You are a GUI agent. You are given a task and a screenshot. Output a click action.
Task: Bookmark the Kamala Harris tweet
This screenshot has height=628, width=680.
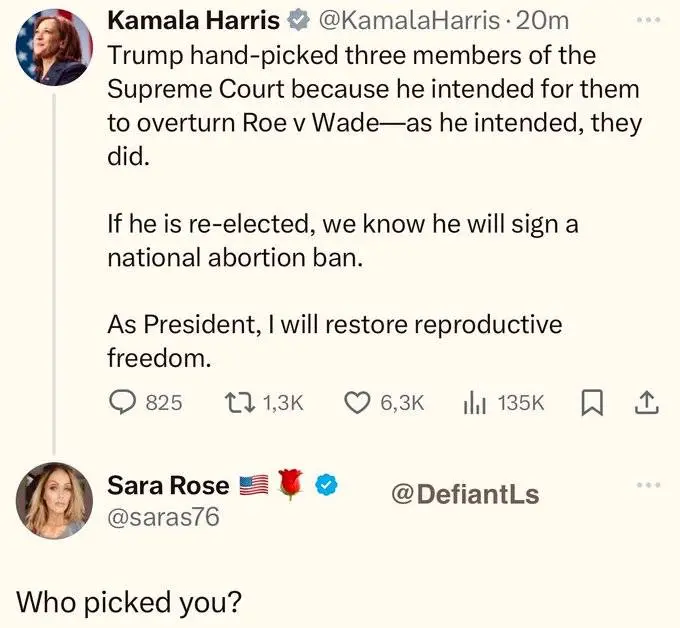tap(592, 403)
